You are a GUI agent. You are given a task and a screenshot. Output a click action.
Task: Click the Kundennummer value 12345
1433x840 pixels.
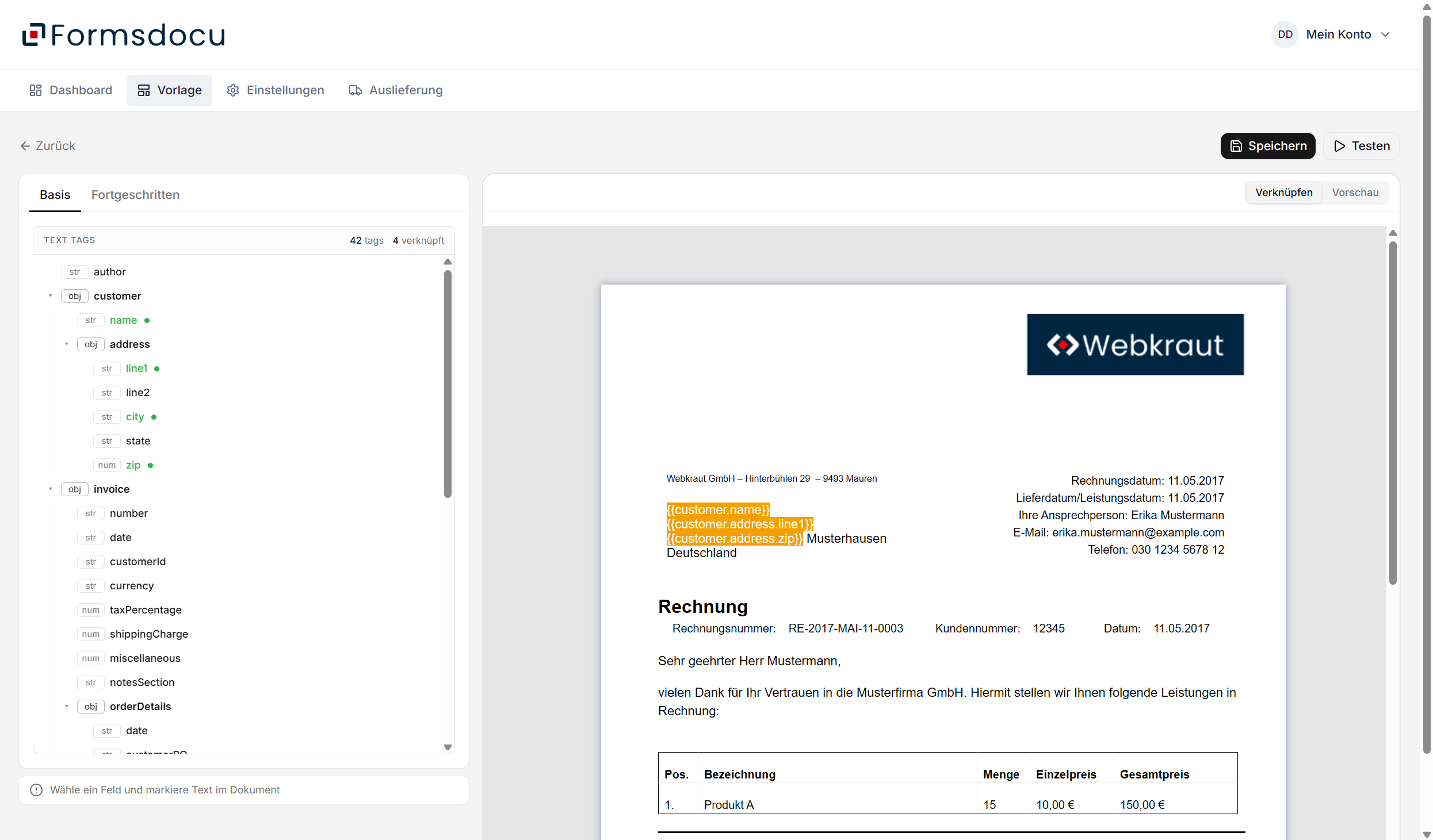tap(1049, 628)
